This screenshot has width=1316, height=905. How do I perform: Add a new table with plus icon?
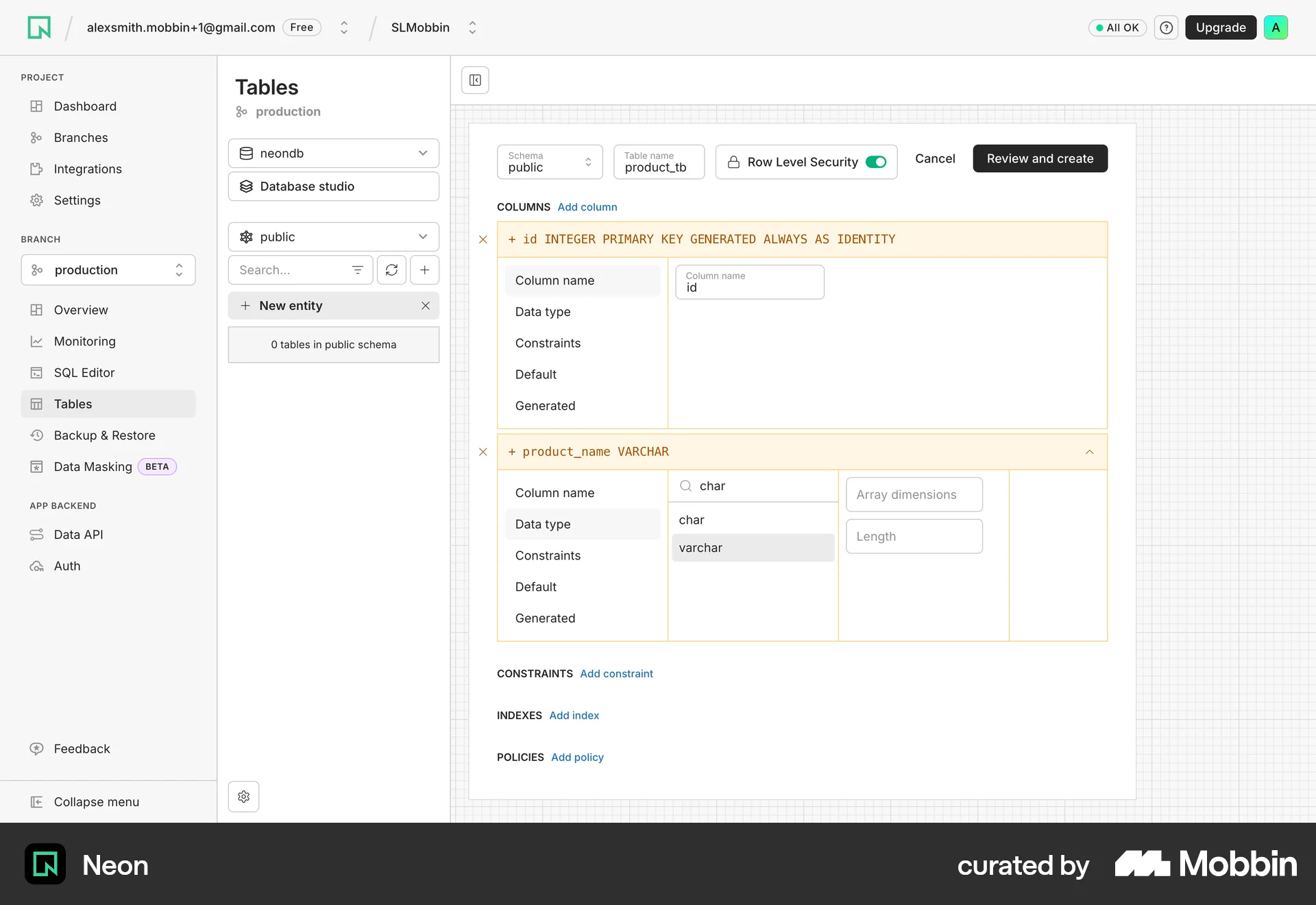[x=425, y=270]
